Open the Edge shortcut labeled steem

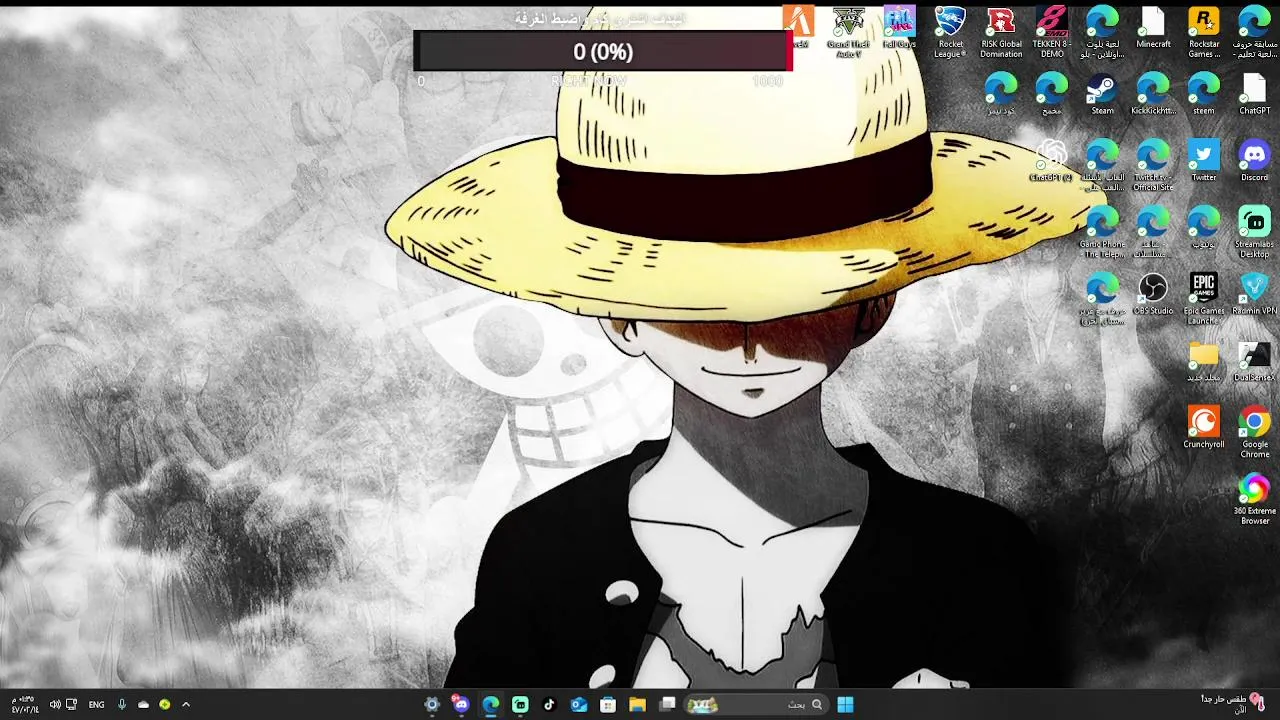1204,94
